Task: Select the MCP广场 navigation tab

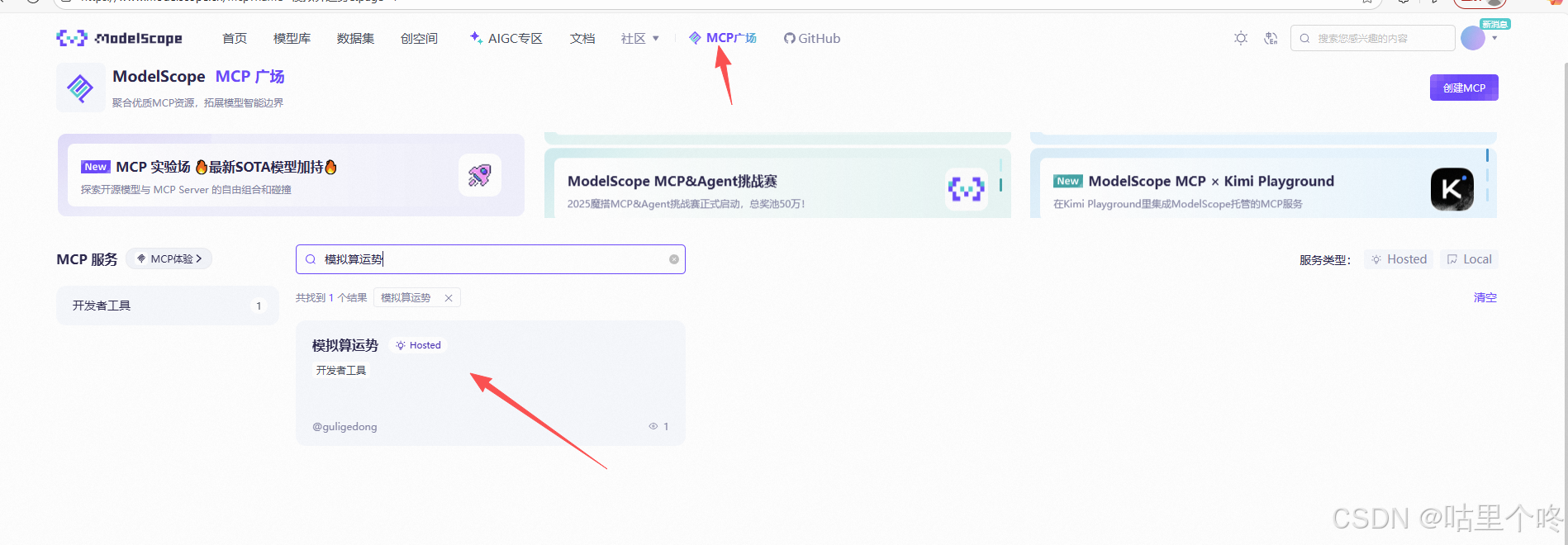Action: pos(723,38)
